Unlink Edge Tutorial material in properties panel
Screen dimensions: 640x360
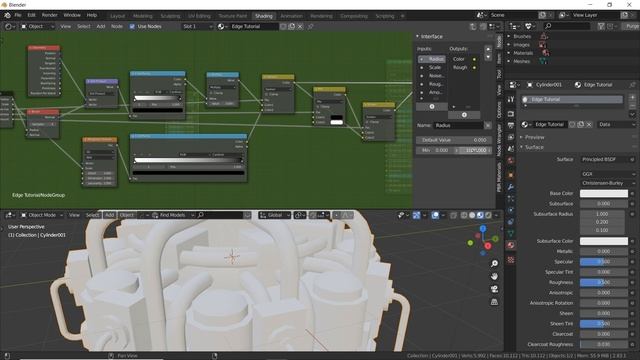(589, 124)
